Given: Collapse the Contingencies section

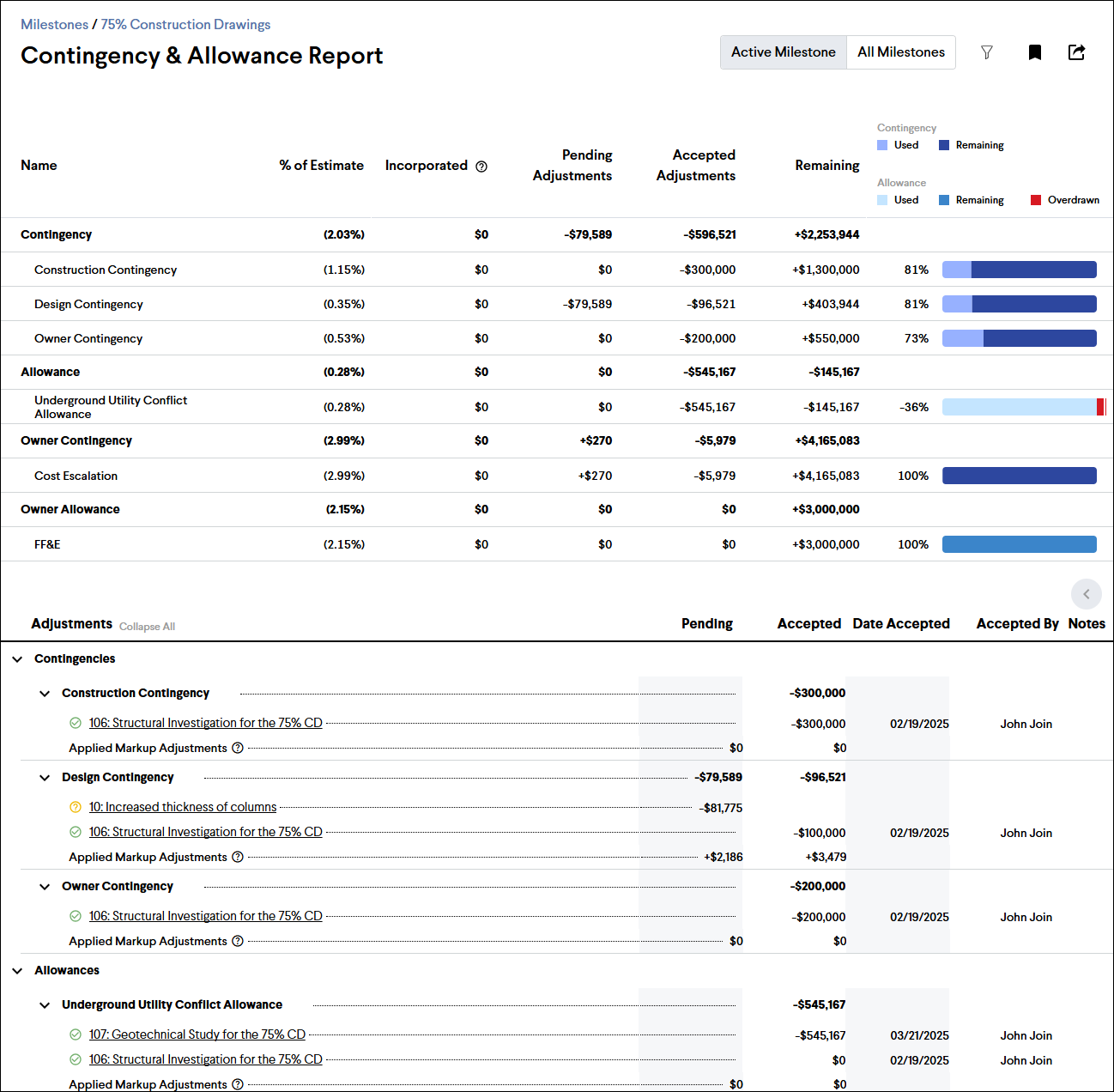Looking at the screenshot, I should pos(17,658).
